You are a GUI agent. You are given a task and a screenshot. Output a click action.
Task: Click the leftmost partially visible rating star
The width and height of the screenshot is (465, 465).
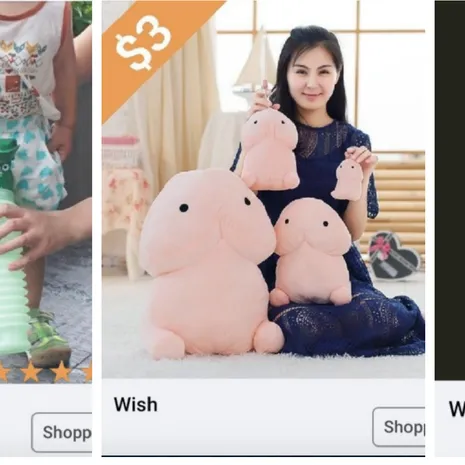(3, 371)
